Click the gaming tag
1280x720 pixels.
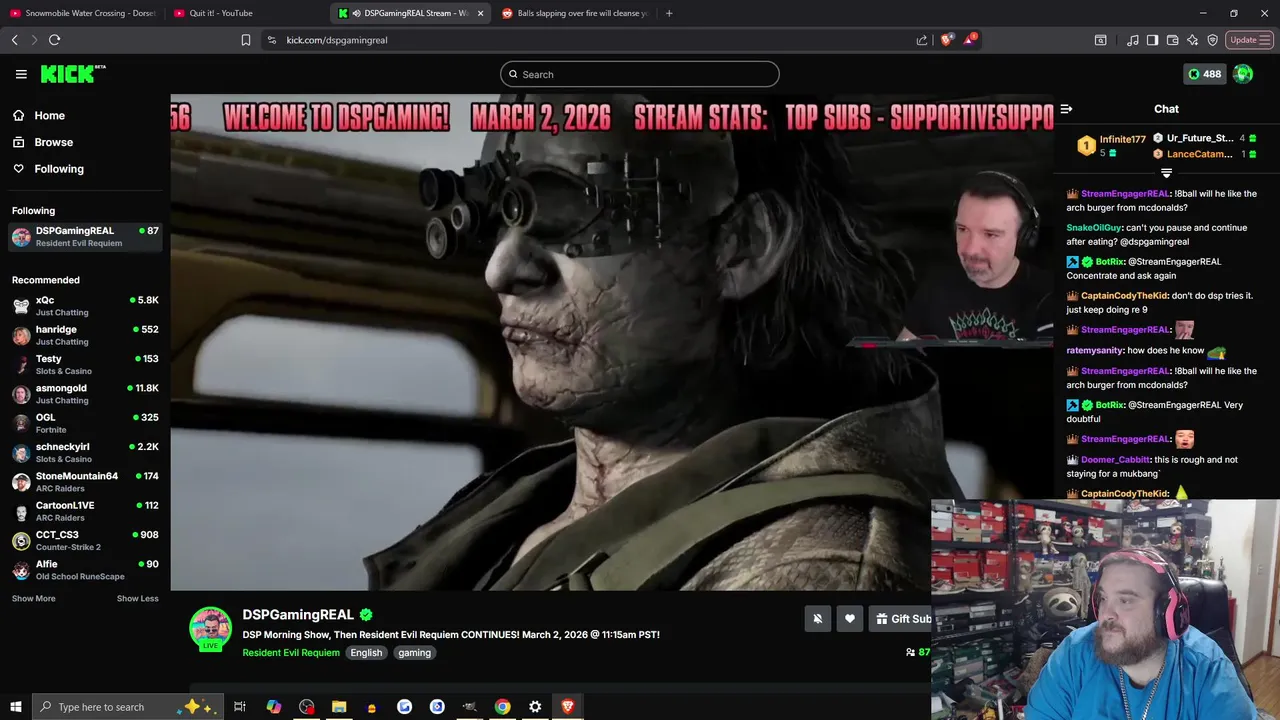tap(414, 653)
